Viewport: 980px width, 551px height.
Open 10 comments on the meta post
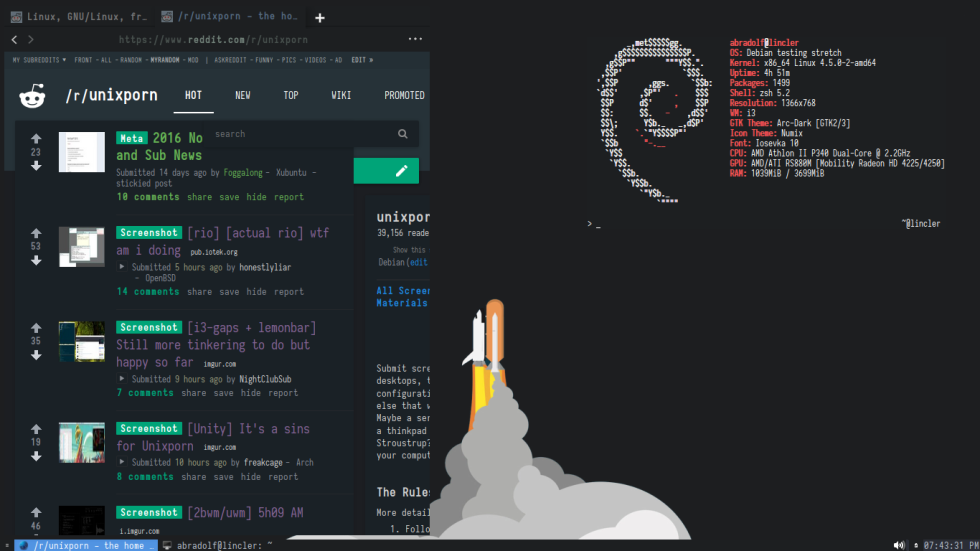[x=148, y=197]
